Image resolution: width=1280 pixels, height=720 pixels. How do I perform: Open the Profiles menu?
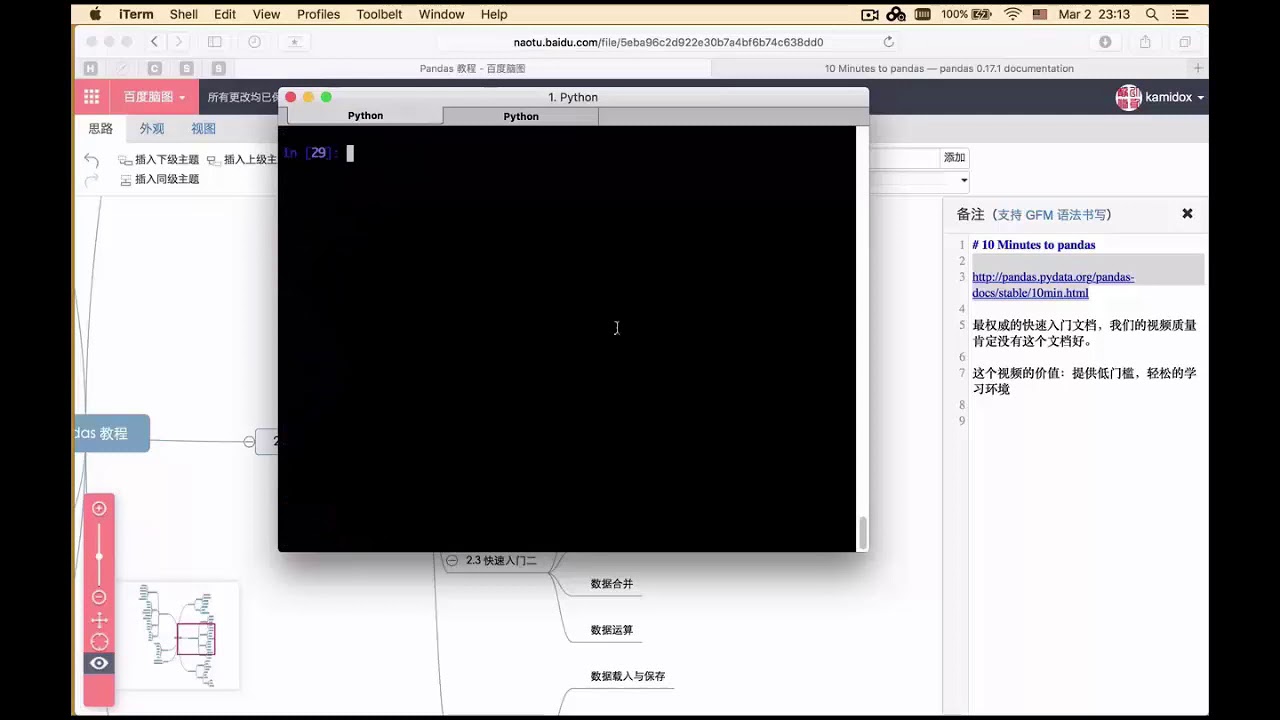318,14
